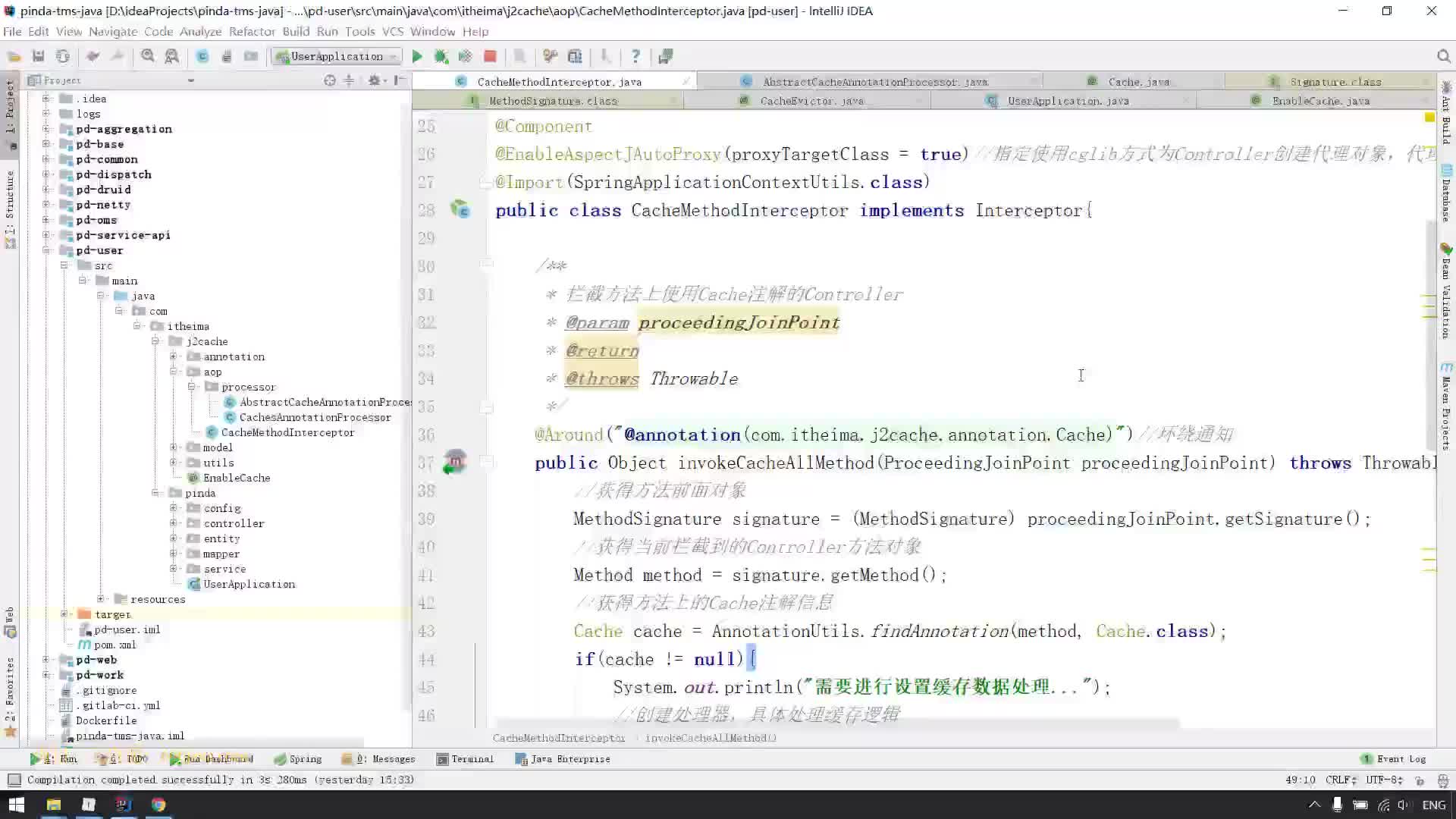Open the Java Enterprise tool window
Screen dimensions: 1456x819
563,759
